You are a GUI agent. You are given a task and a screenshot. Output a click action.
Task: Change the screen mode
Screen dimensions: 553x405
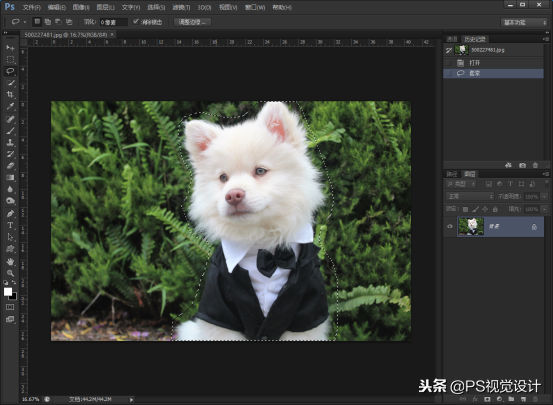pyautogui.click(x=10, y=319)
